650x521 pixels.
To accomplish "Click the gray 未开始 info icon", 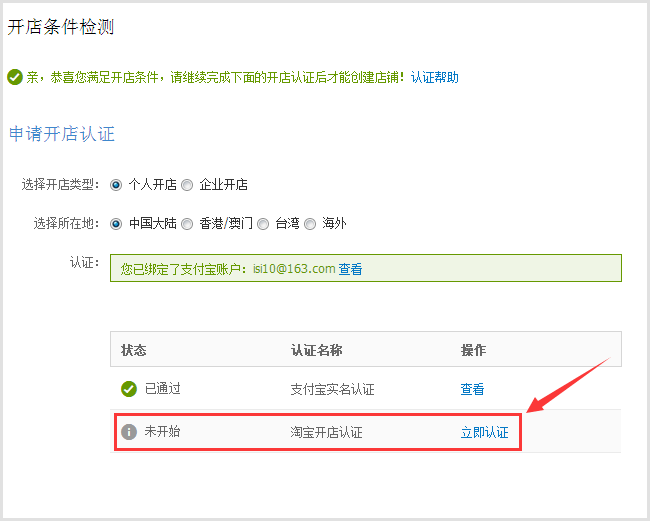I will pos(129,432).
